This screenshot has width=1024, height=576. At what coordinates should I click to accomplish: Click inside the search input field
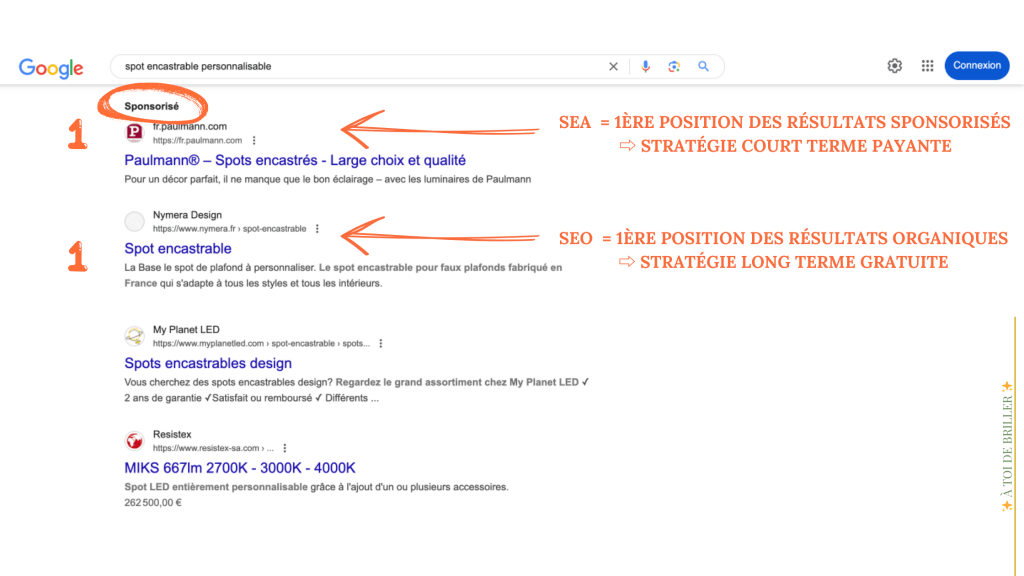pos(360,66)
